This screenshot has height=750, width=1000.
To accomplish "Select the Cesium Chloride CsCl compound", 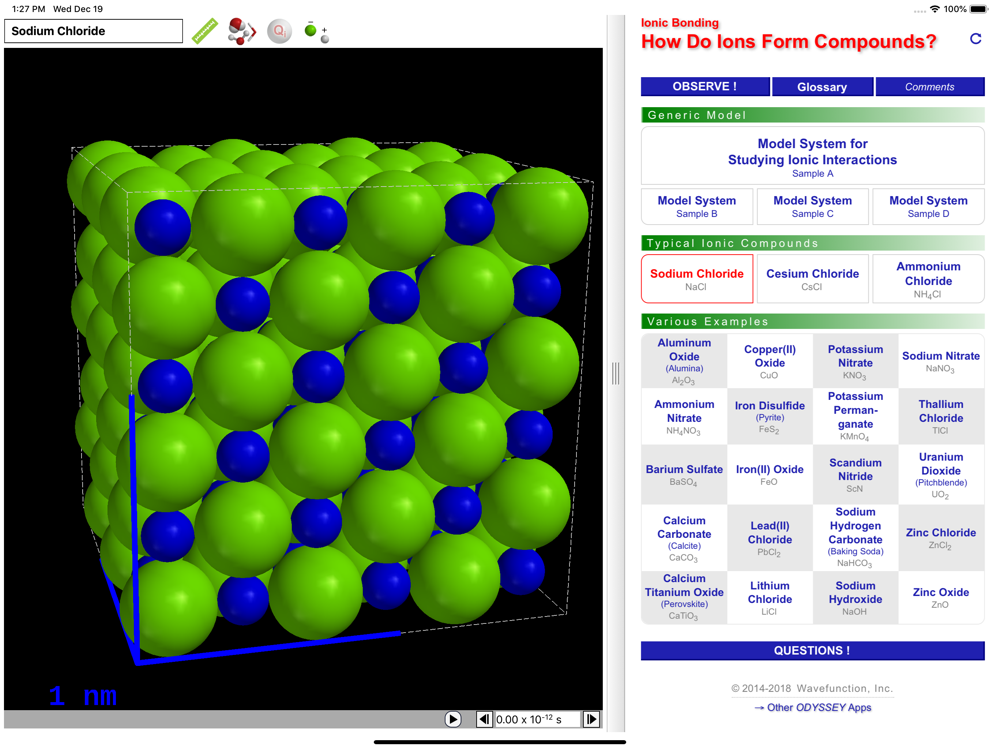I will click(x=812, y=279).
